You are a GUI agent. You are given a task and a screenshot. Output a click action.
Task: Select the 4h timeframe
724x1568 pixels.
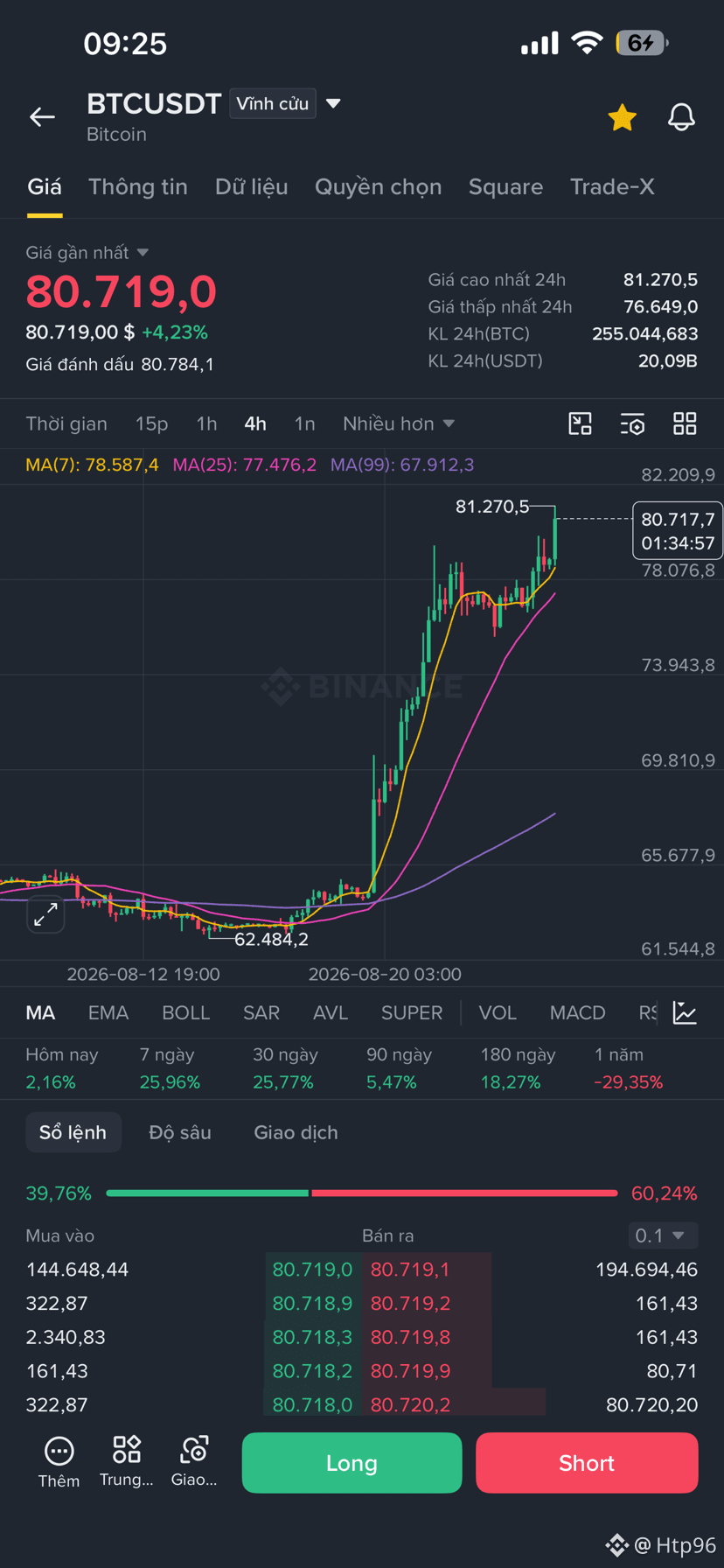point(255,423)
